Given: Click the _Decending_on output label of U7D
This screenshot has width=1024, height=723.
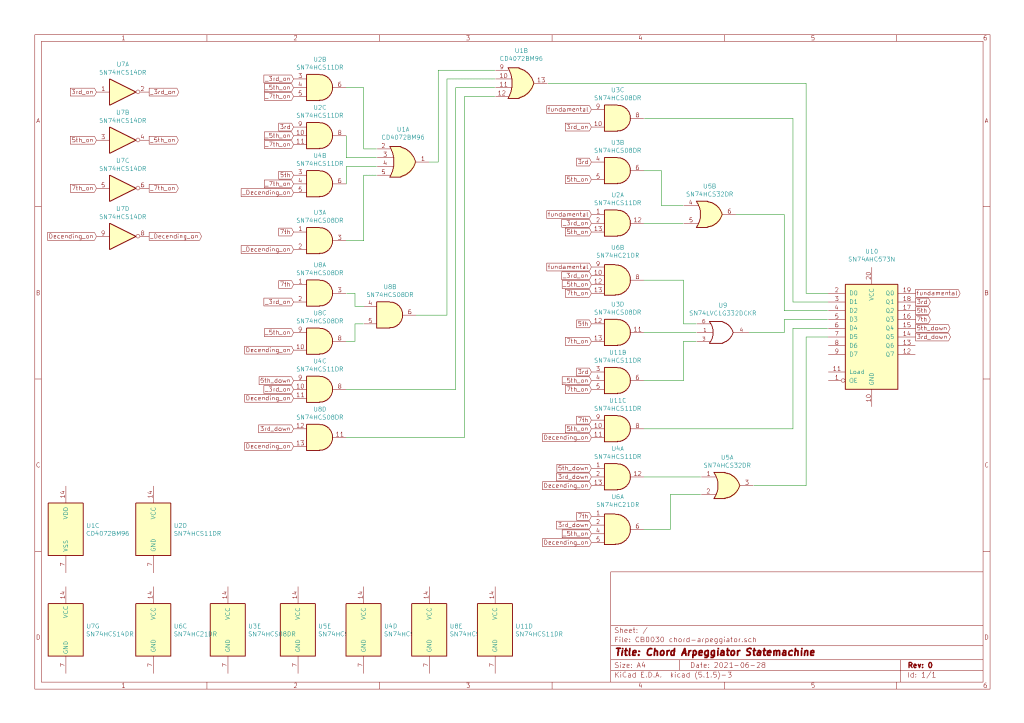Looking at the screenshot, I should (175, 237).
